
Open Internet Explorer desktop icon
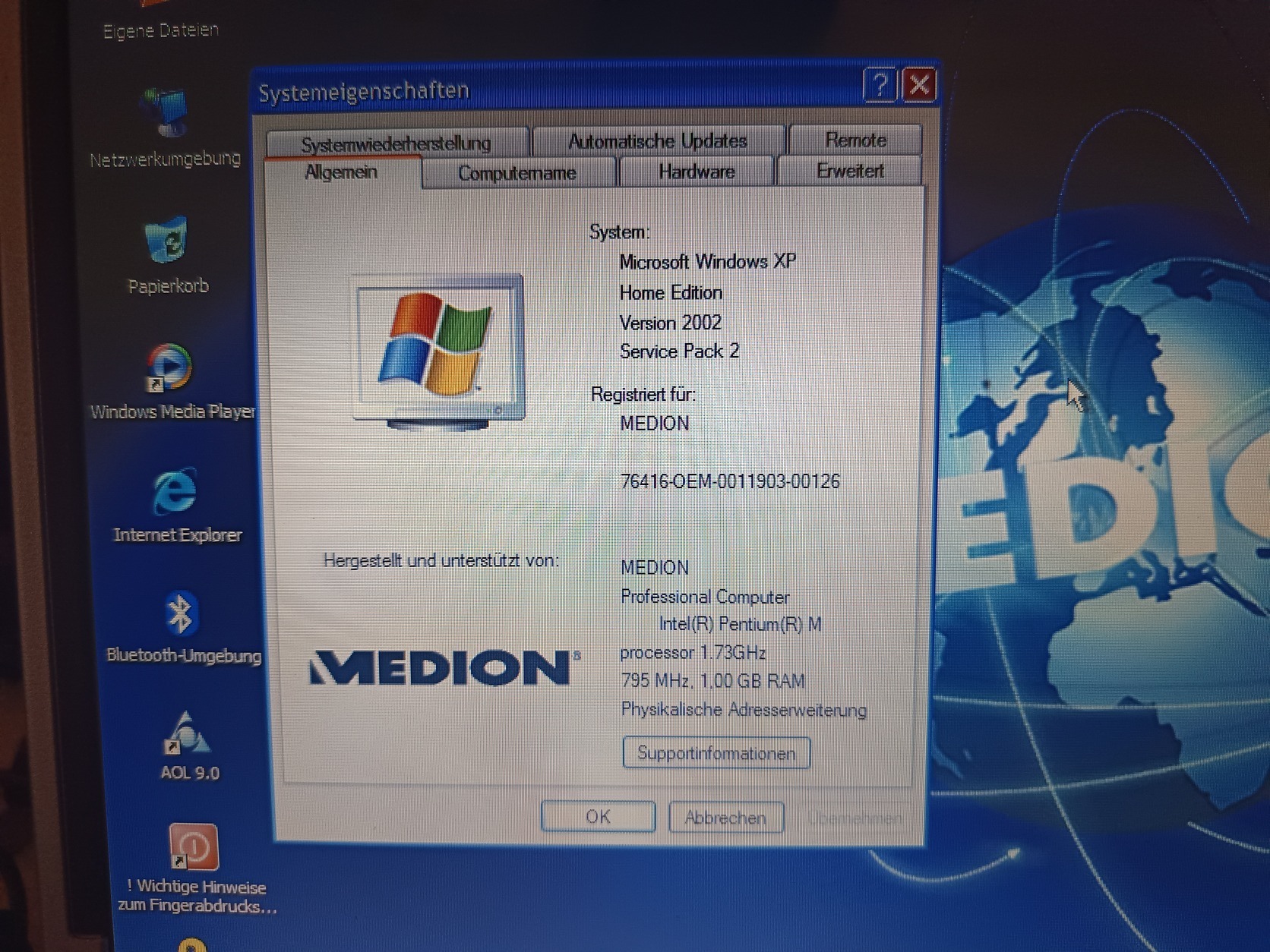point(175,492)
